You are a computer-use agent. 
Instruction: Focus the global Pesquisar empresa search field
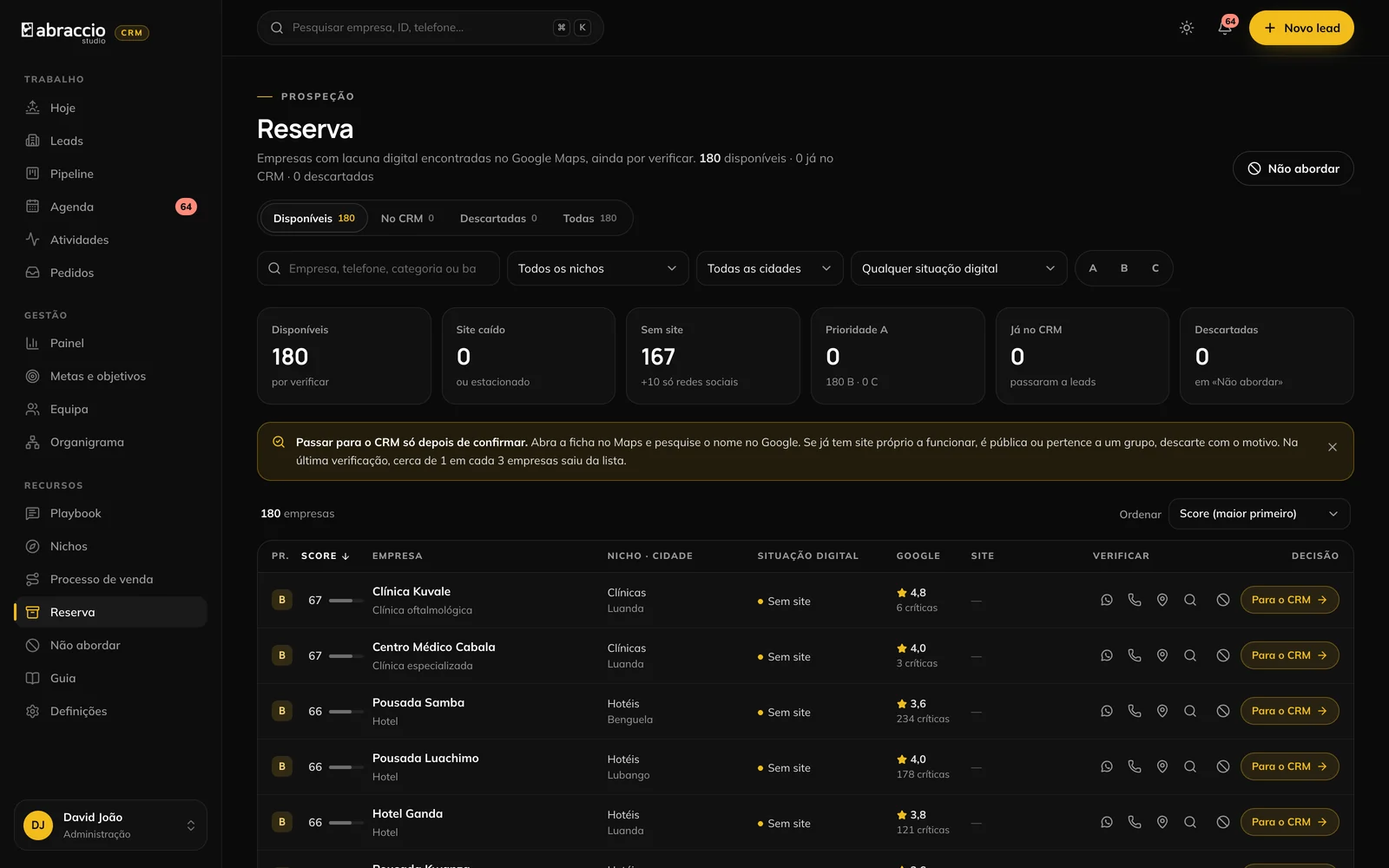click(430, 28)
